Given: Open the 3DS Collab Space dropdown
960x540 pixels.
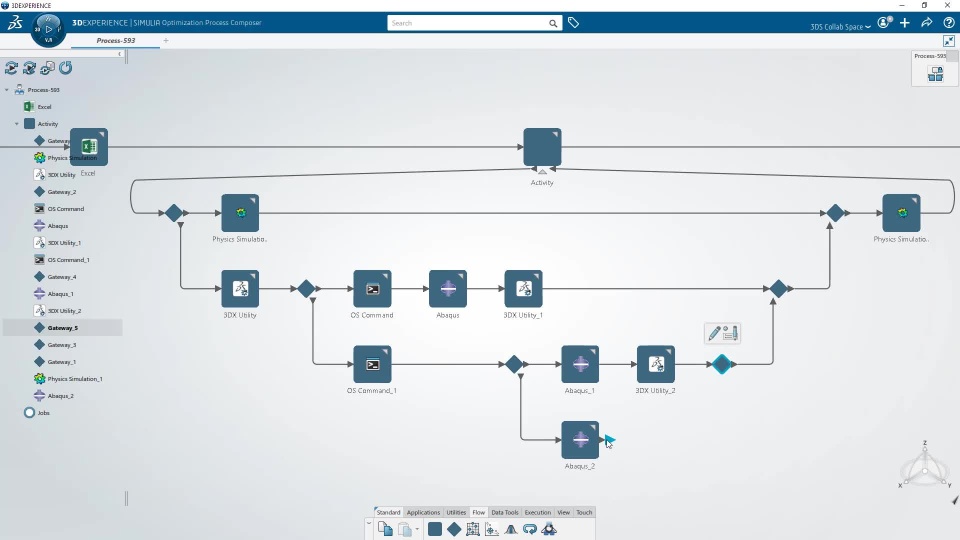Looking at the screenshot, I should [840, 27].
